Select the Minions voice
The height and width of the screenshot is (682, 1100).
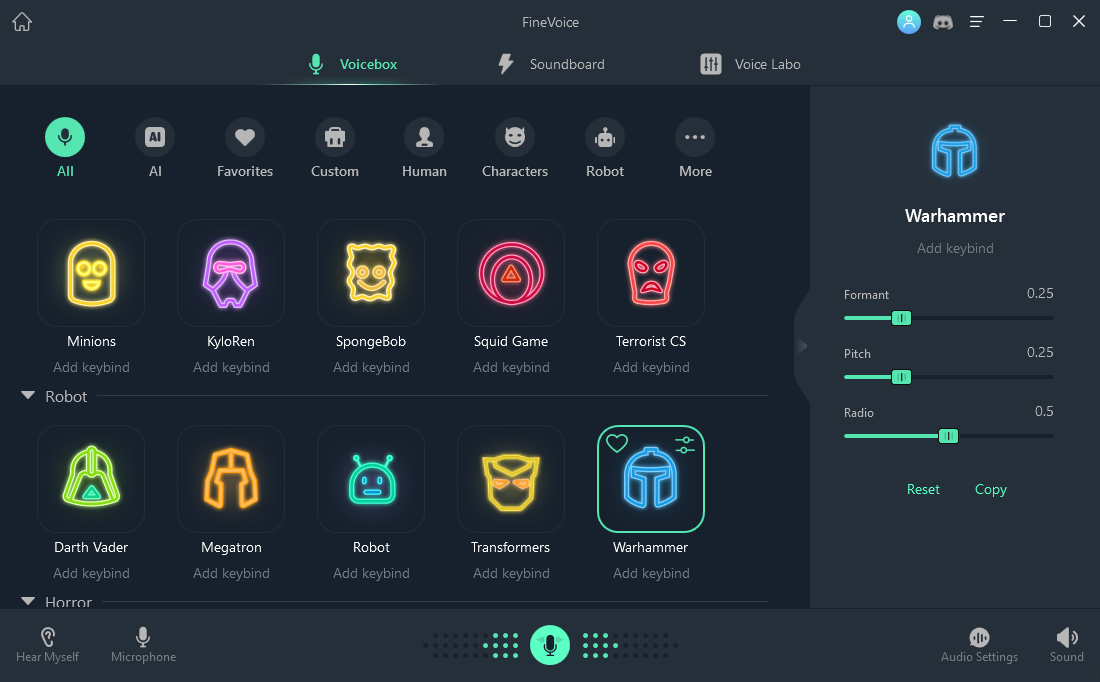91,273
